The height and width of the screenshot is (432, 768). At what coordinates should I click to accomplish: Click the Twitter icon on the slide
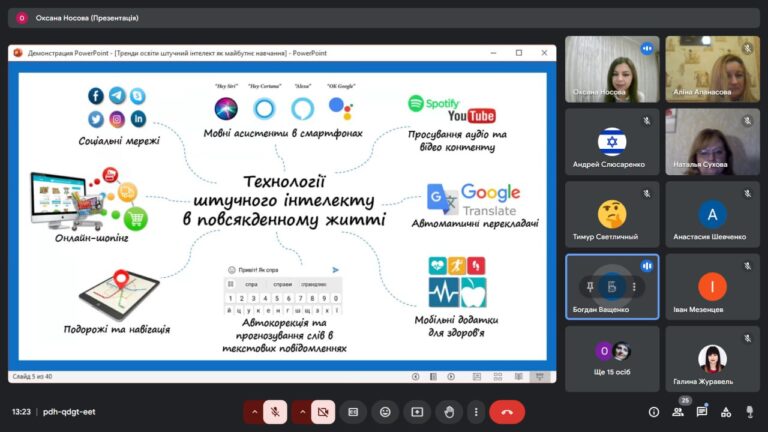[x=96, y=119]
